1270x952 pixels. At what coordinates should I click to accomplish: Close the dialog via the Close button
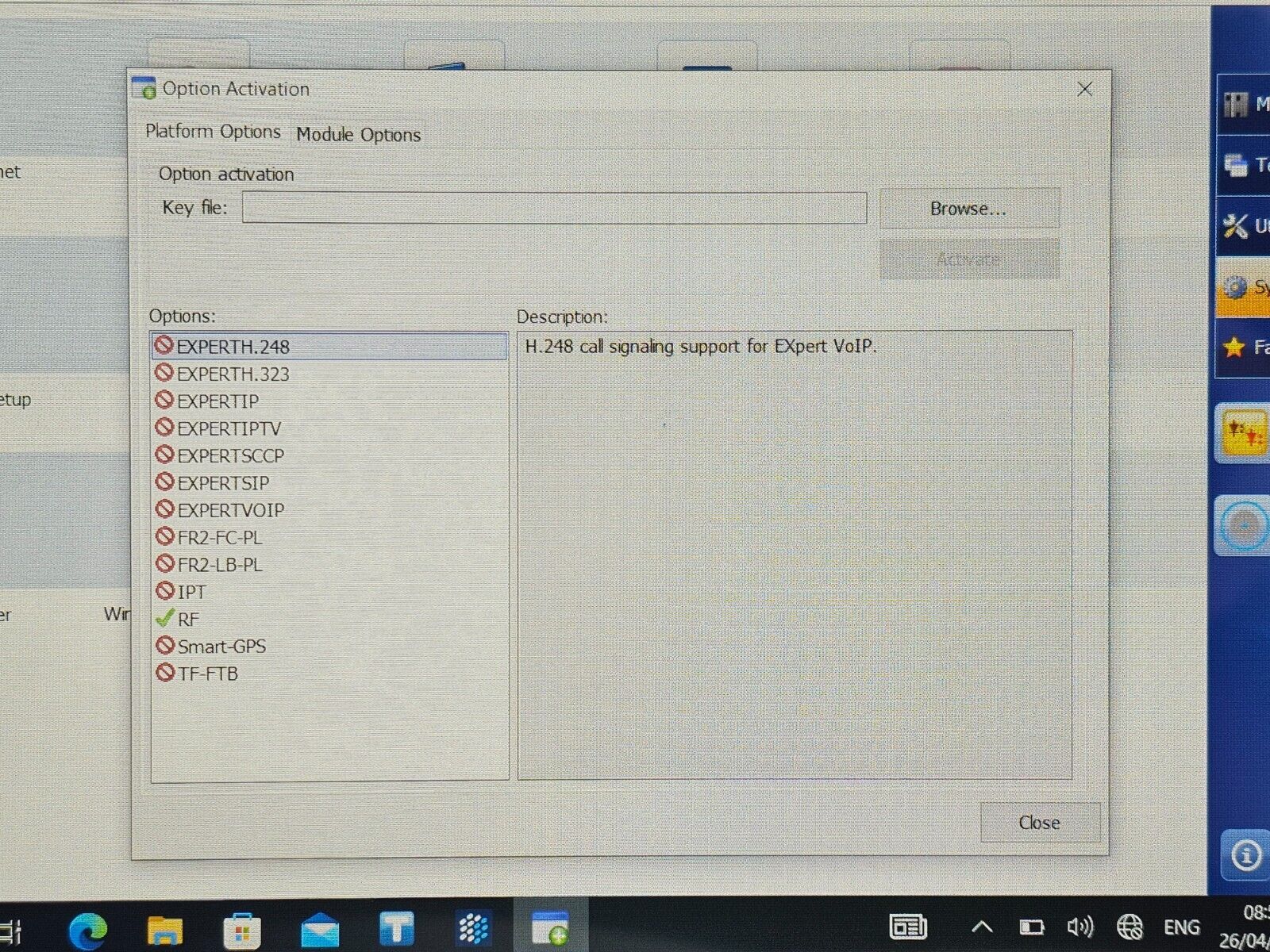point(1039,823)
